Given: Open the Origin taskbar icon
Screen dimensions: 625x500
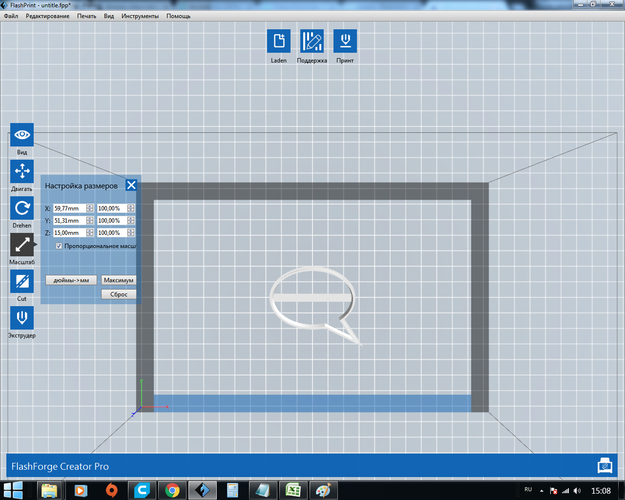Looking at the screenshot, I should point(112,490).
